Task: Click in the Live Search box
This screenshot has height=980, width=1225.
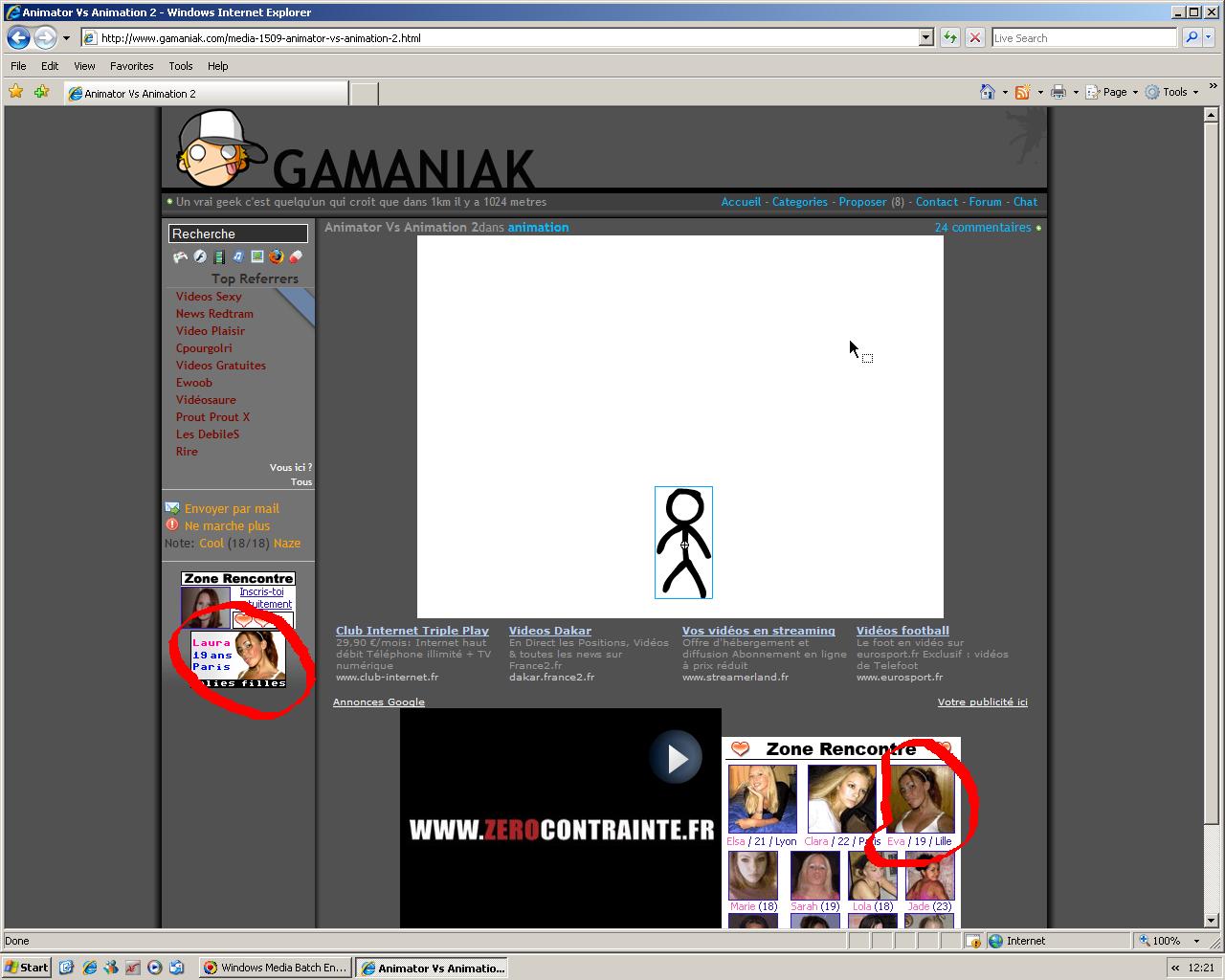Action: point(1084,37)
